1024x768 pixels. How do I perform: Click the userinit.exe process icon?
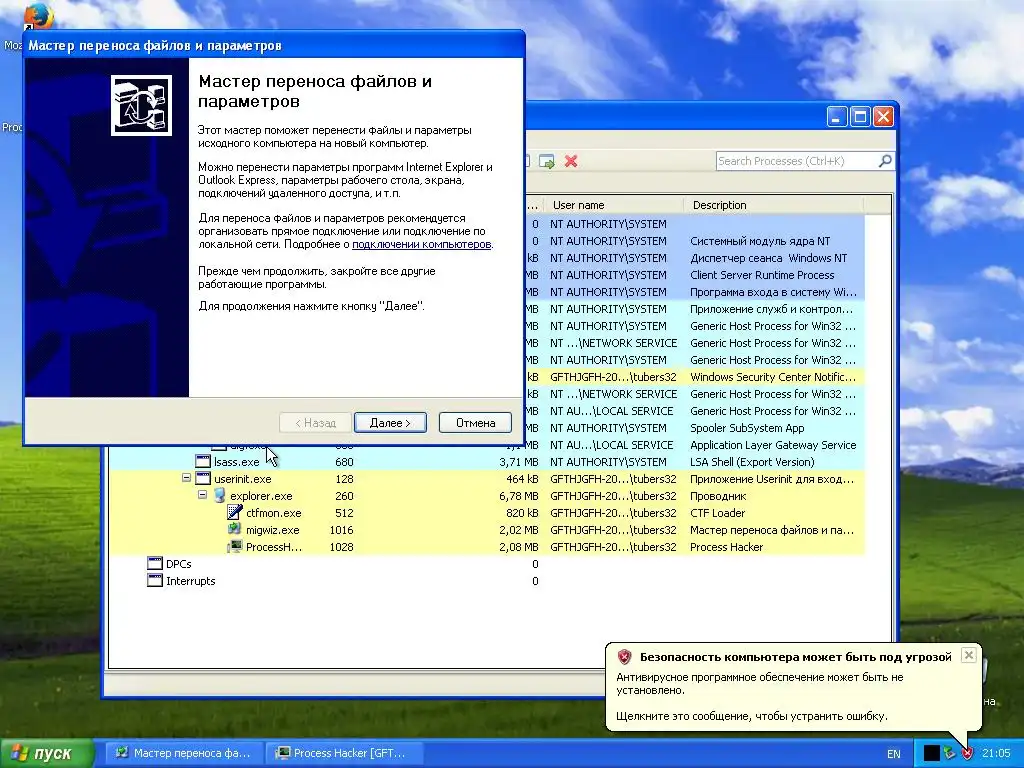pyautogui.click(x=203, y=479)
